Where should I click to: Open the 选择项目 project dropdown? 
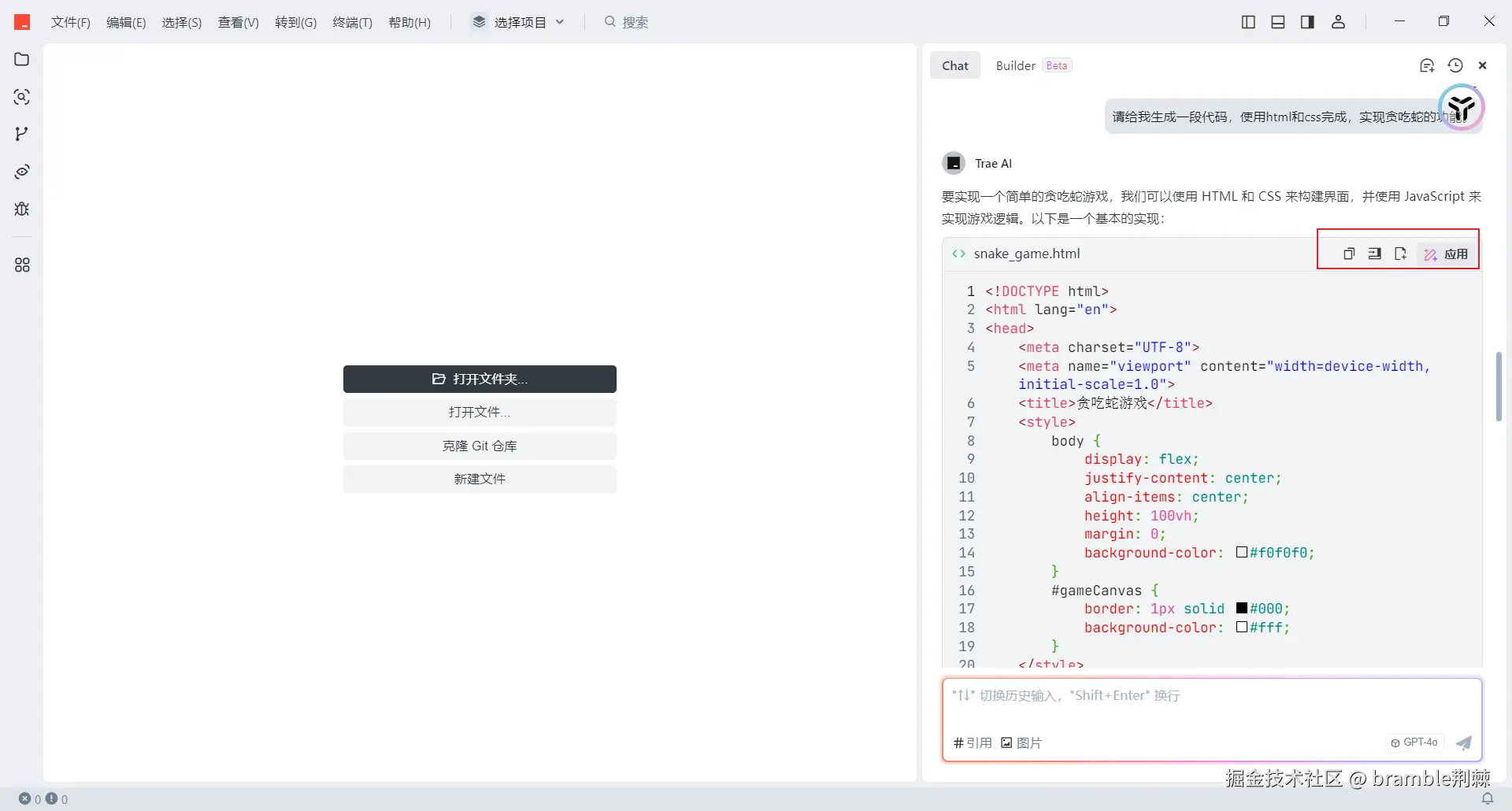click(518, 22)
